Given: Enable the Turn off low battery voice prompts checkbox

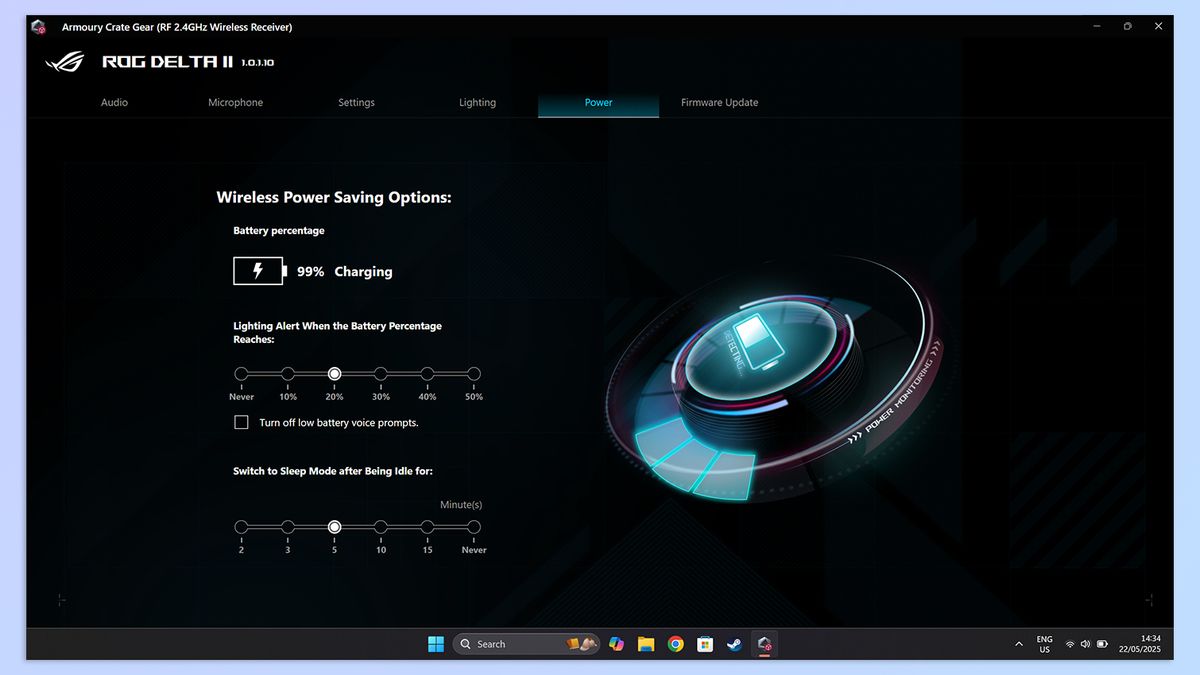Looking at the screenshot, I should point(241,422).
